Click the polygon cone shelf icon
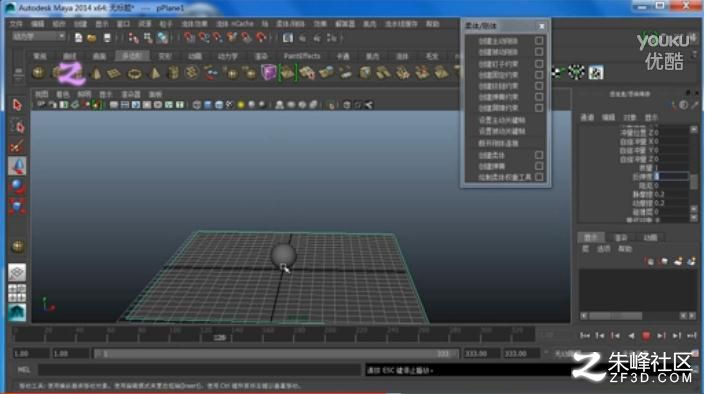 96,73
